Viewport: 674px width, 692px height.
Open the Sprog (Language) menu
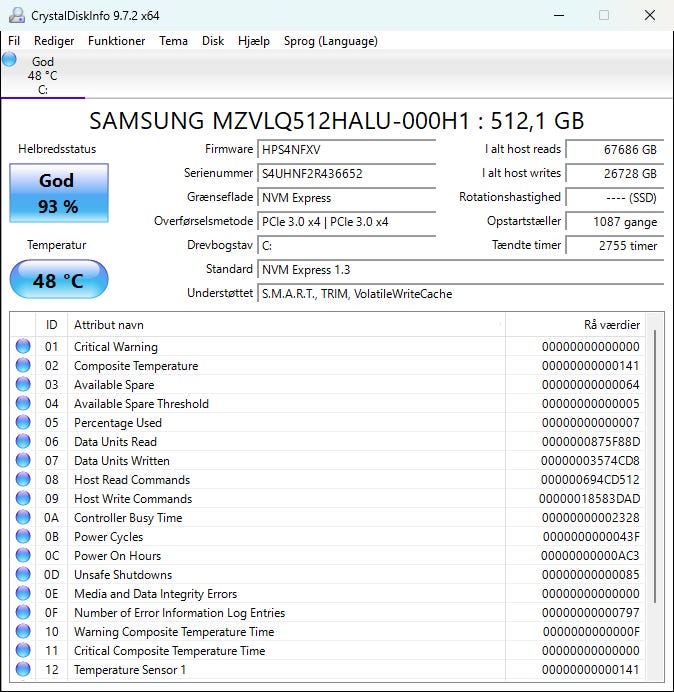coord(331,41)
